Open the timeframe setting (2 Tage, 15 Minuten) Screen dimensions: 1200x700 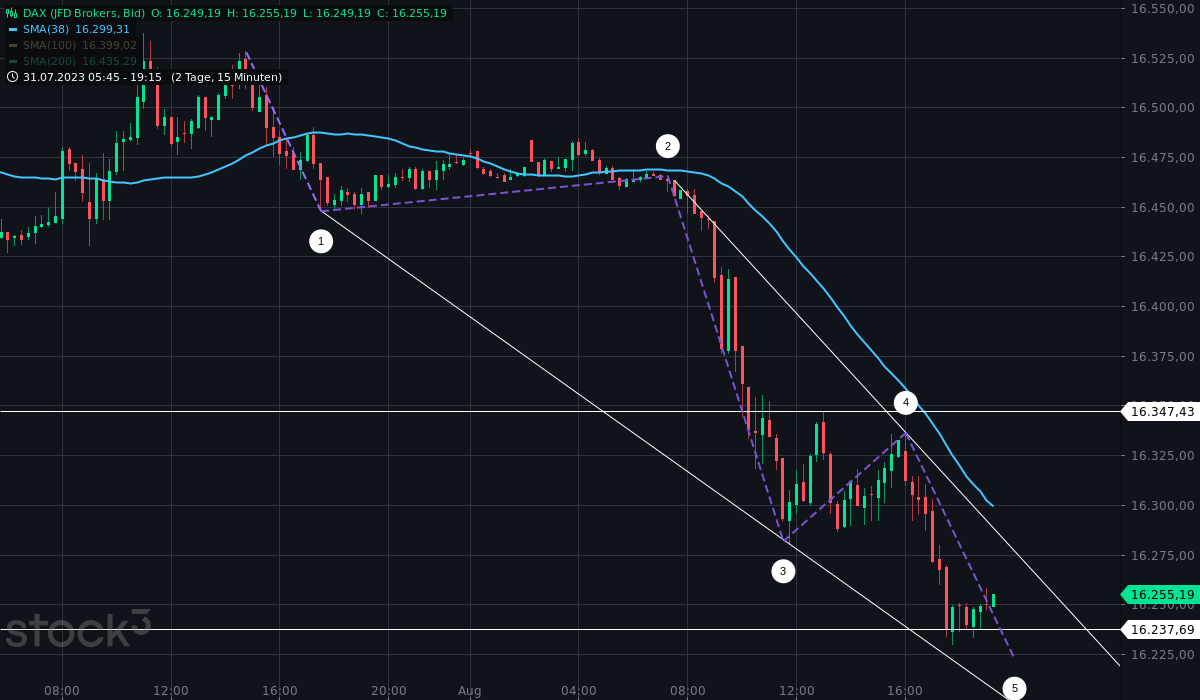coord(226,76)
